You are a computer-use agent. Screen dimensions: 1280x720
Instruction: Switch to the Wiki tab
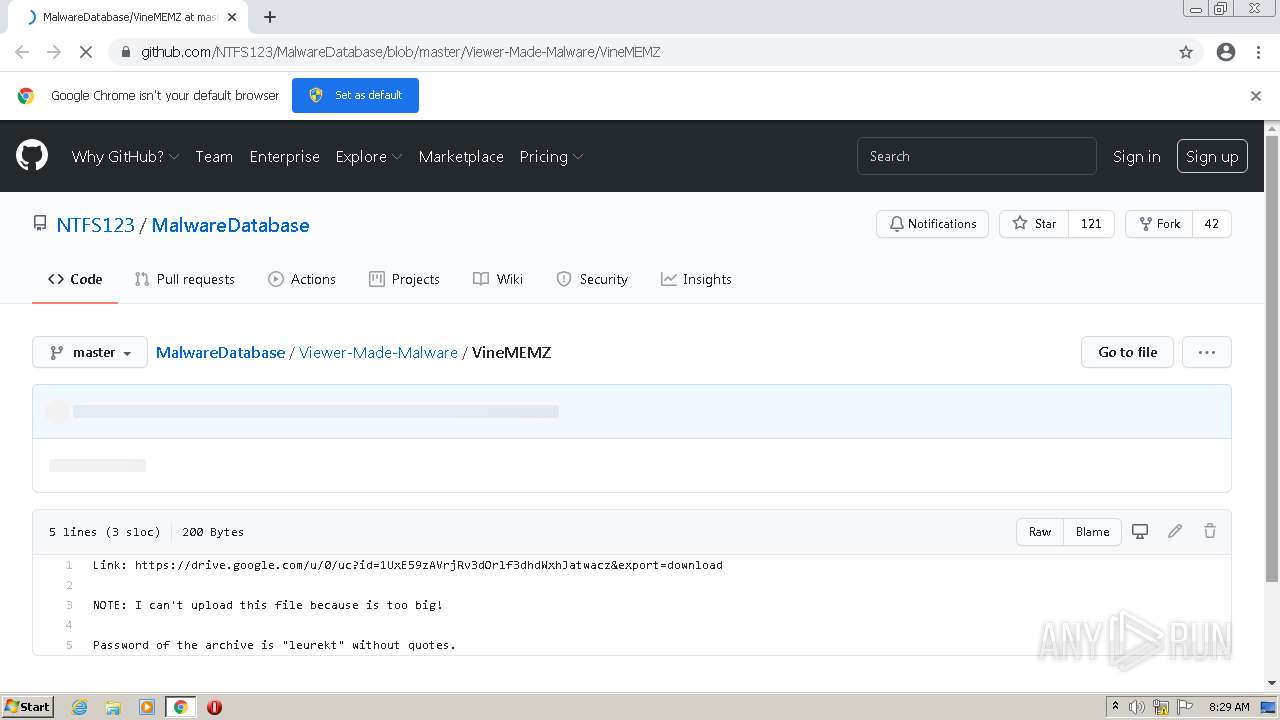(x=498, y=279)
